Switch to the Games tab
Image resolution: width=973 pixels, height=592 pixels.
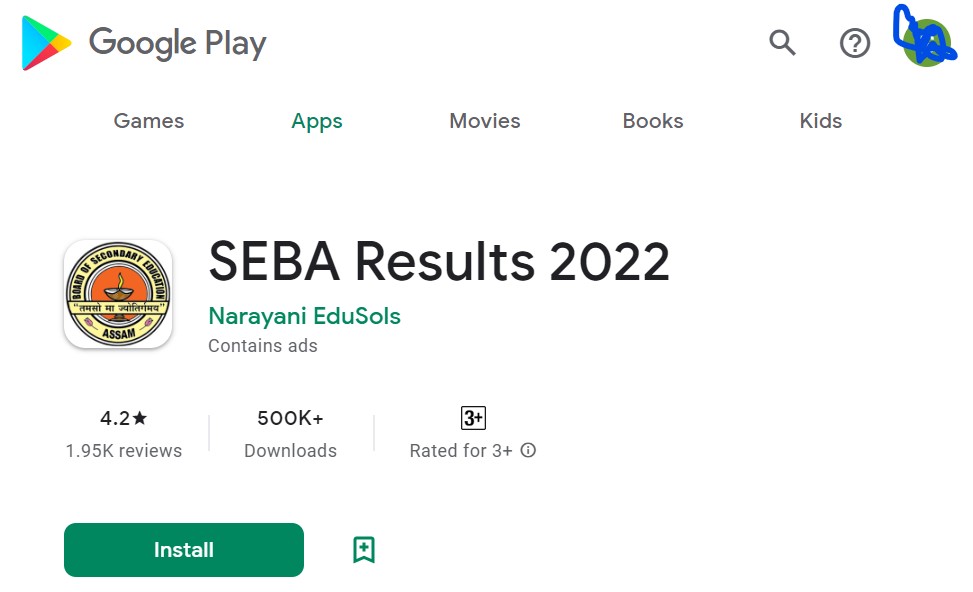pyautogui.click(x=148, y=120)
